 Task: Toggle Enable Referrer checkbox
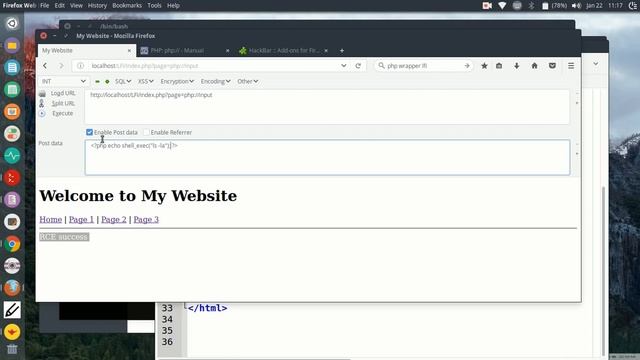click(x=146, y=132)
